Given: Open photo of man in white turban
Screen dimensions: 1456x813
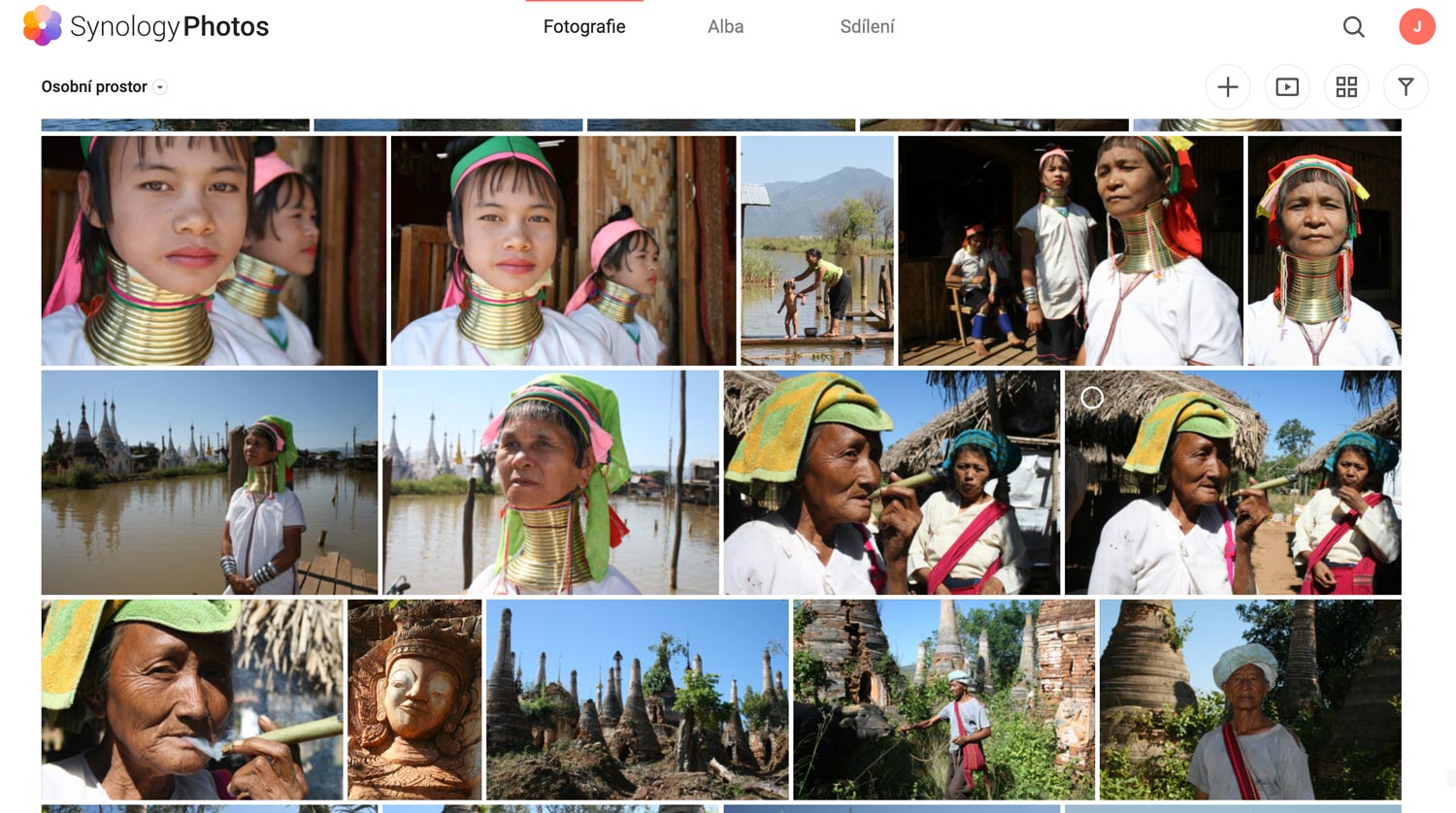Looking at the screenshot, I should (1249, 699).
